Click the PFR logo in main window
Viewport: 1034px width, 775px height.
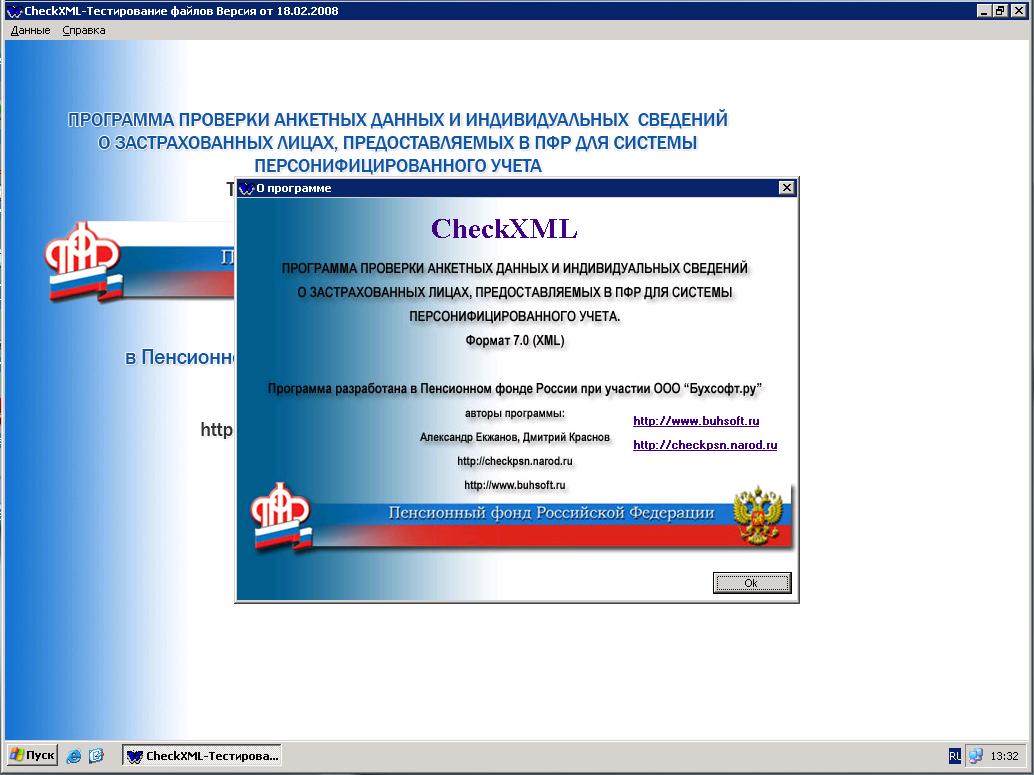pyautogui.click(x=82, y=262)
